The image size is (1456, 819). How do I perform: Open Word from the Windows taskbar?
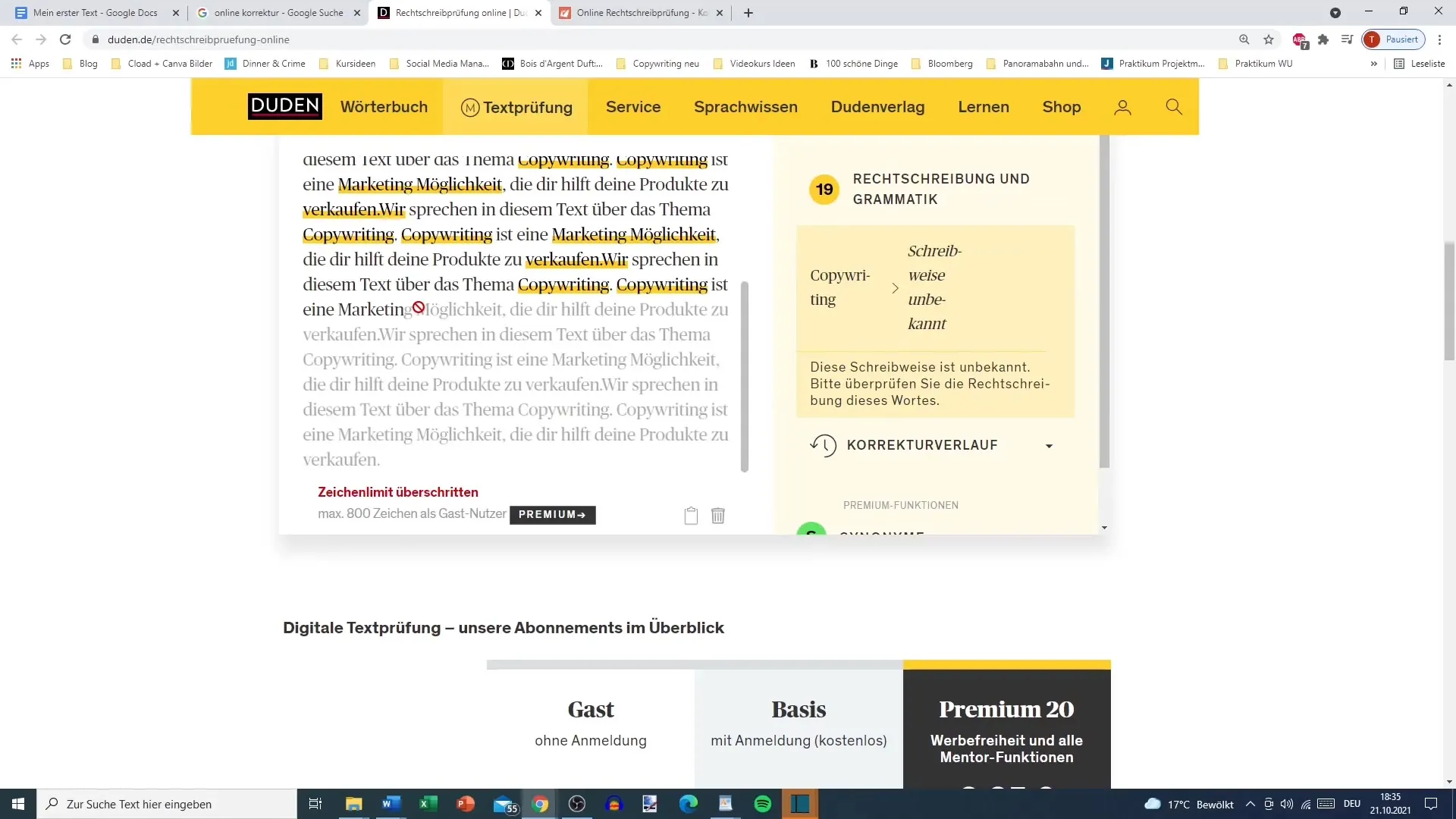point(391,804)
